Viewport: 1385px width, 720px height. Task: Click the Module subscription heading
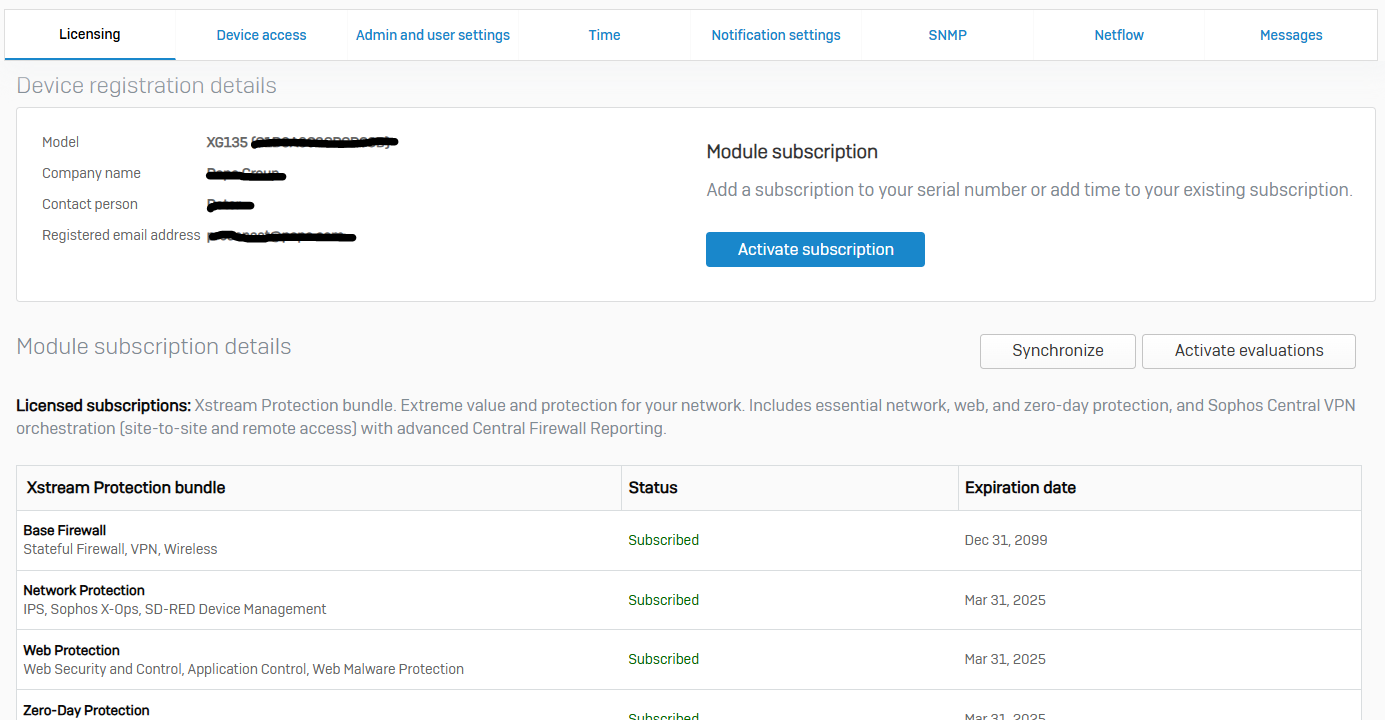pos(792,152)
